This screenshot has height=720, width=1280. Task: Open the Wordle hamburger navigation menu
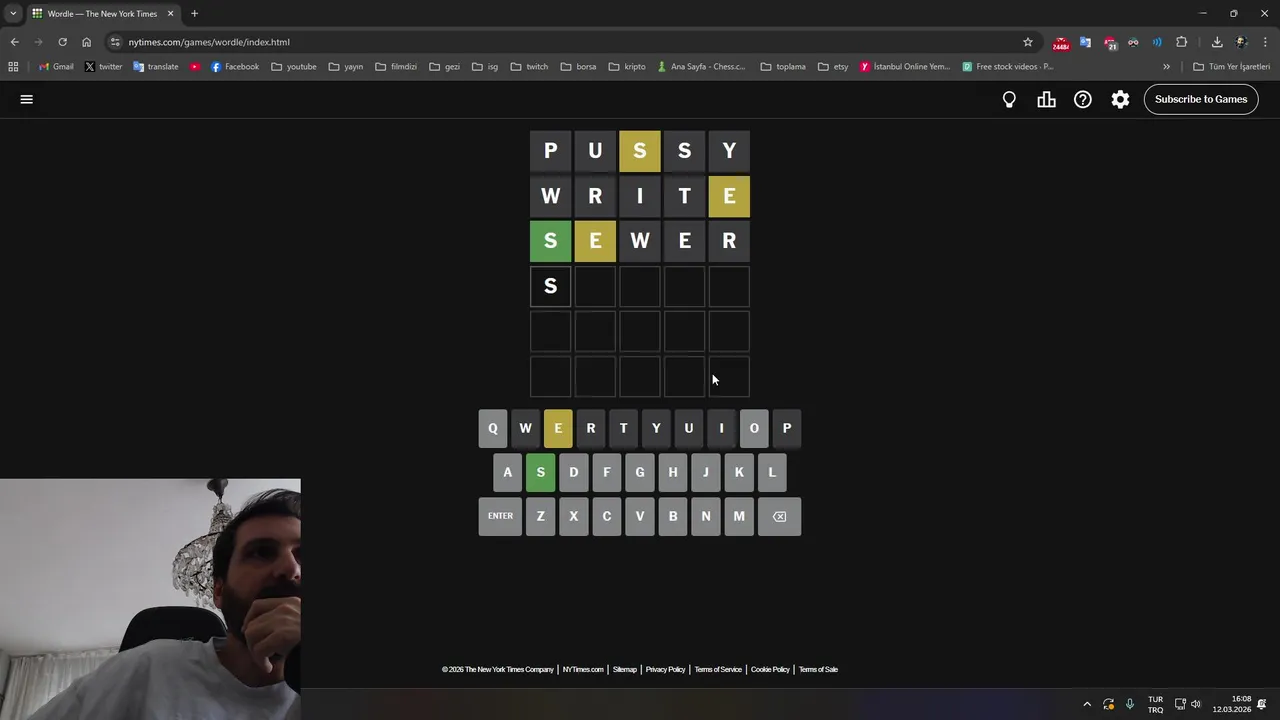(x=27, y=99)
